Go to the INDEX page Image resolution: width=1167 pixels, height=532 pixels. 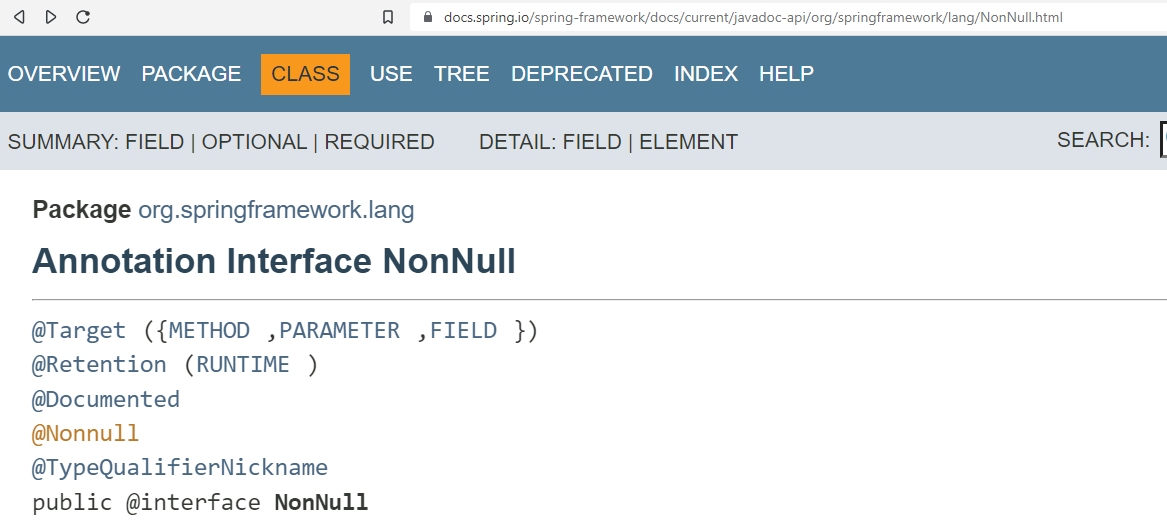point(706,74)
